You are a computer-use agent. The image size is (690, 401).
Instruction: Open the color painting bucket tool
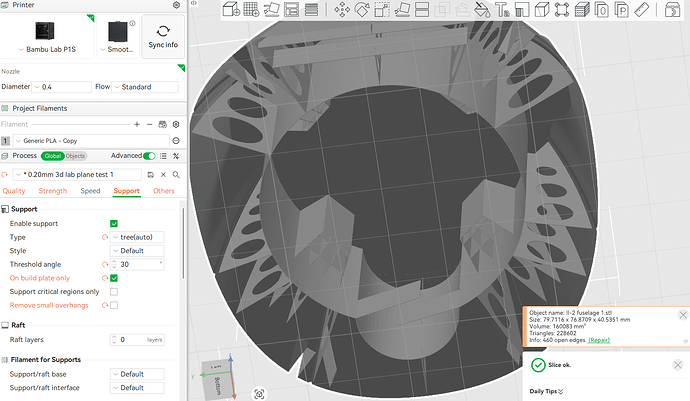(x=482, y=9)
